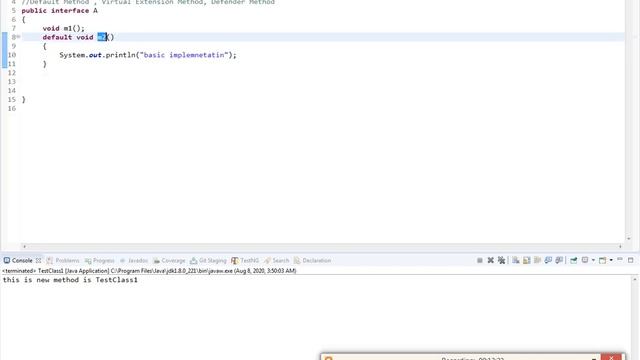This screenshot has width=640, height=360.
Task: Click the highlighted method name on line 8
Action: (102, 37)
